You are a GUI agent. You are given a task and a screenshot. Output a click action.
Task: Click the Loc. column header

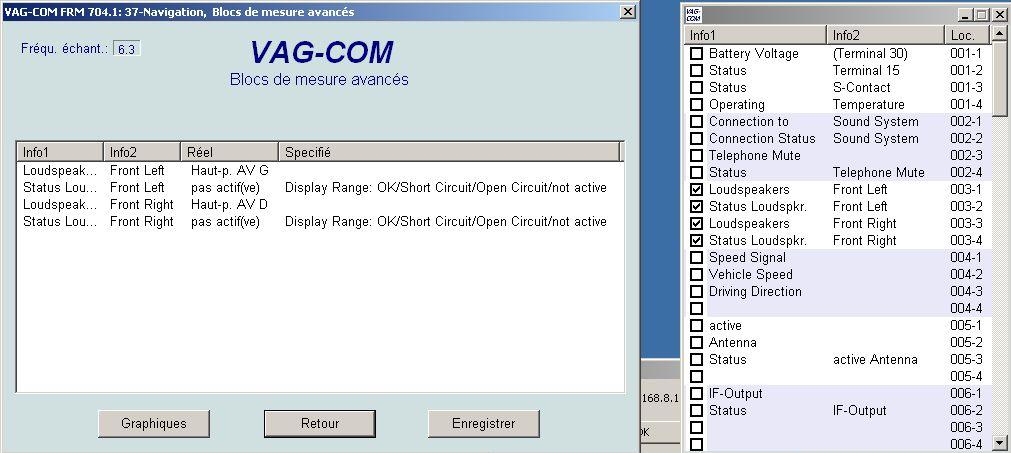(x=969, y=35)
